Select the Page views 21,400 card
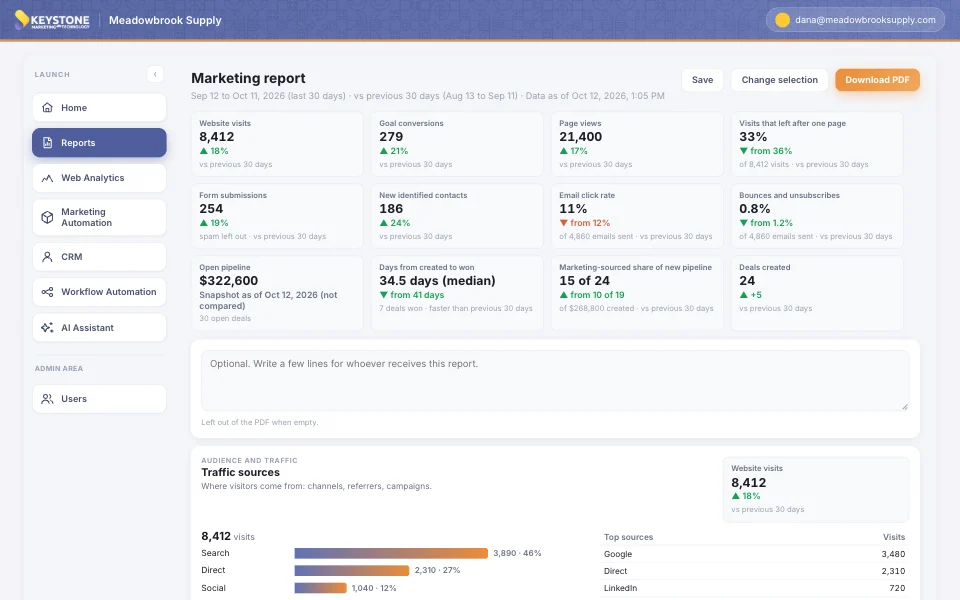 coord(637,144)
